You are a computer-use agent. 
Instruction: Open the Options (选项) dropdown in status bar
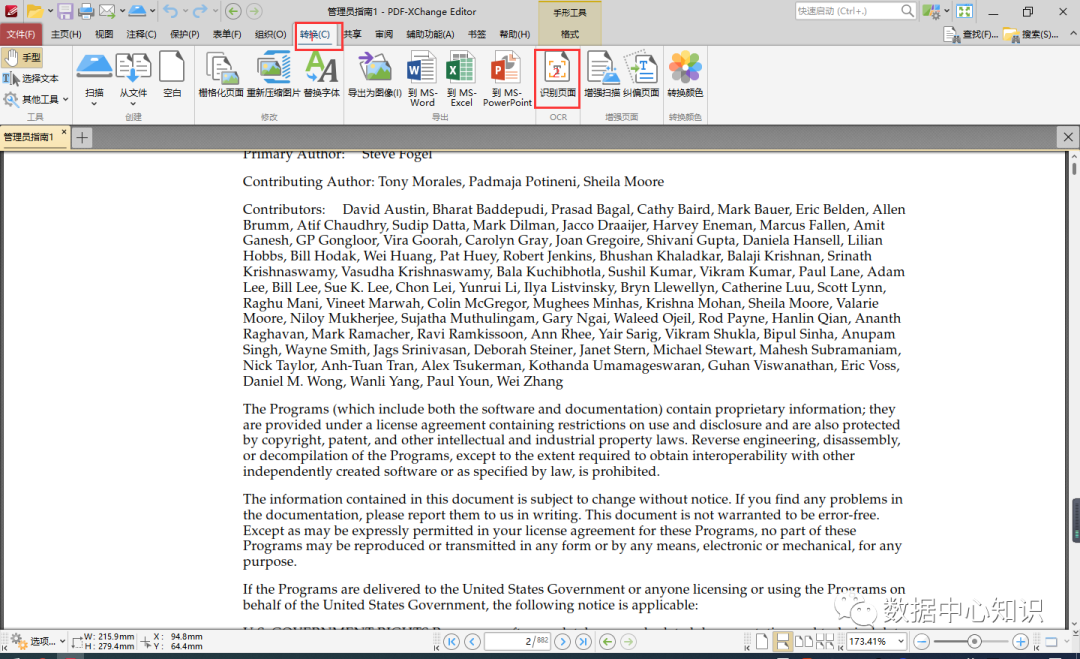click(38, 641)
